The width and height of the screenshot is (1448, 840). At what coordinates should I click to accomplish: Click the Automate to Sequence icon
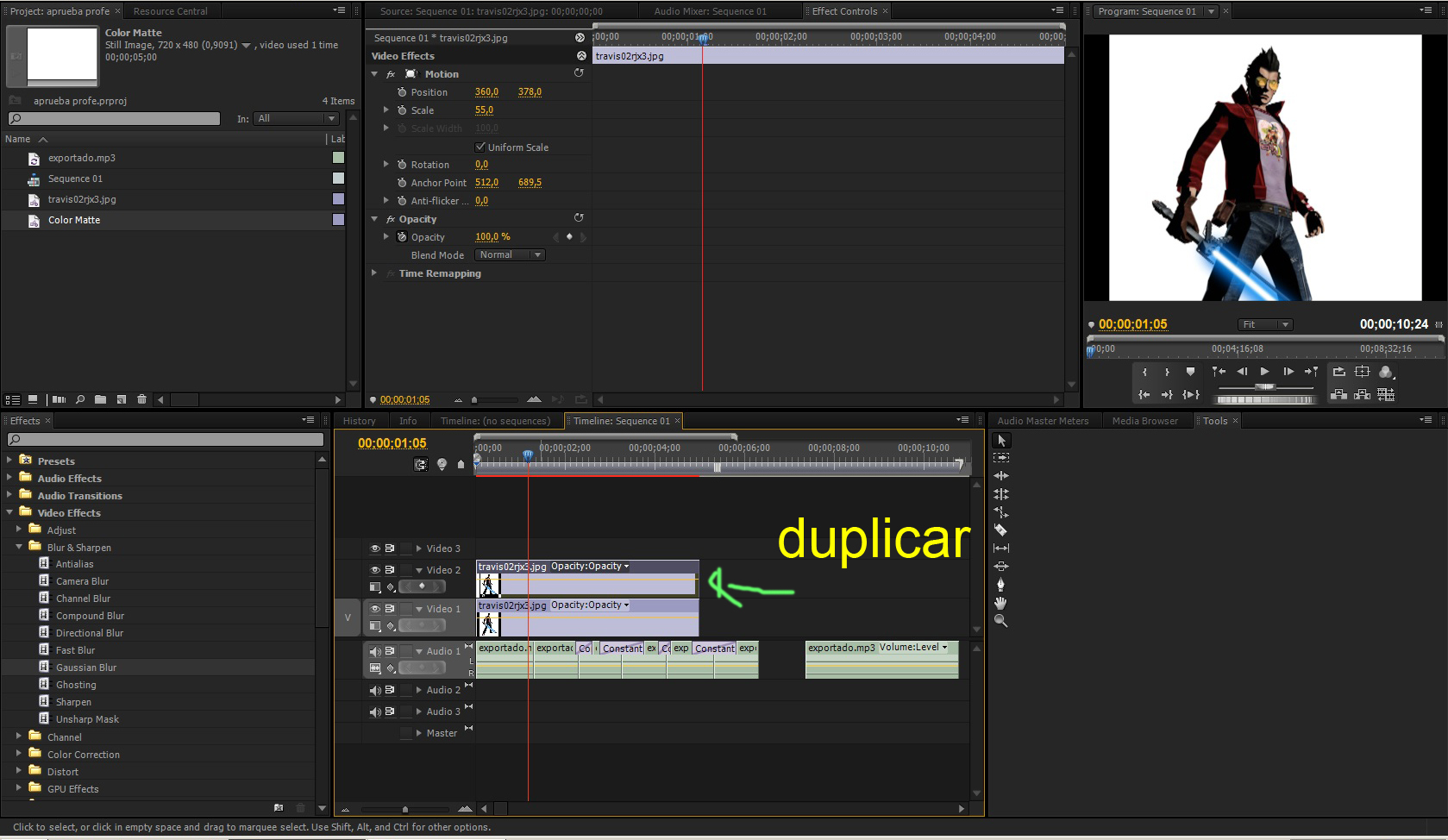click(x=59, y=400)
